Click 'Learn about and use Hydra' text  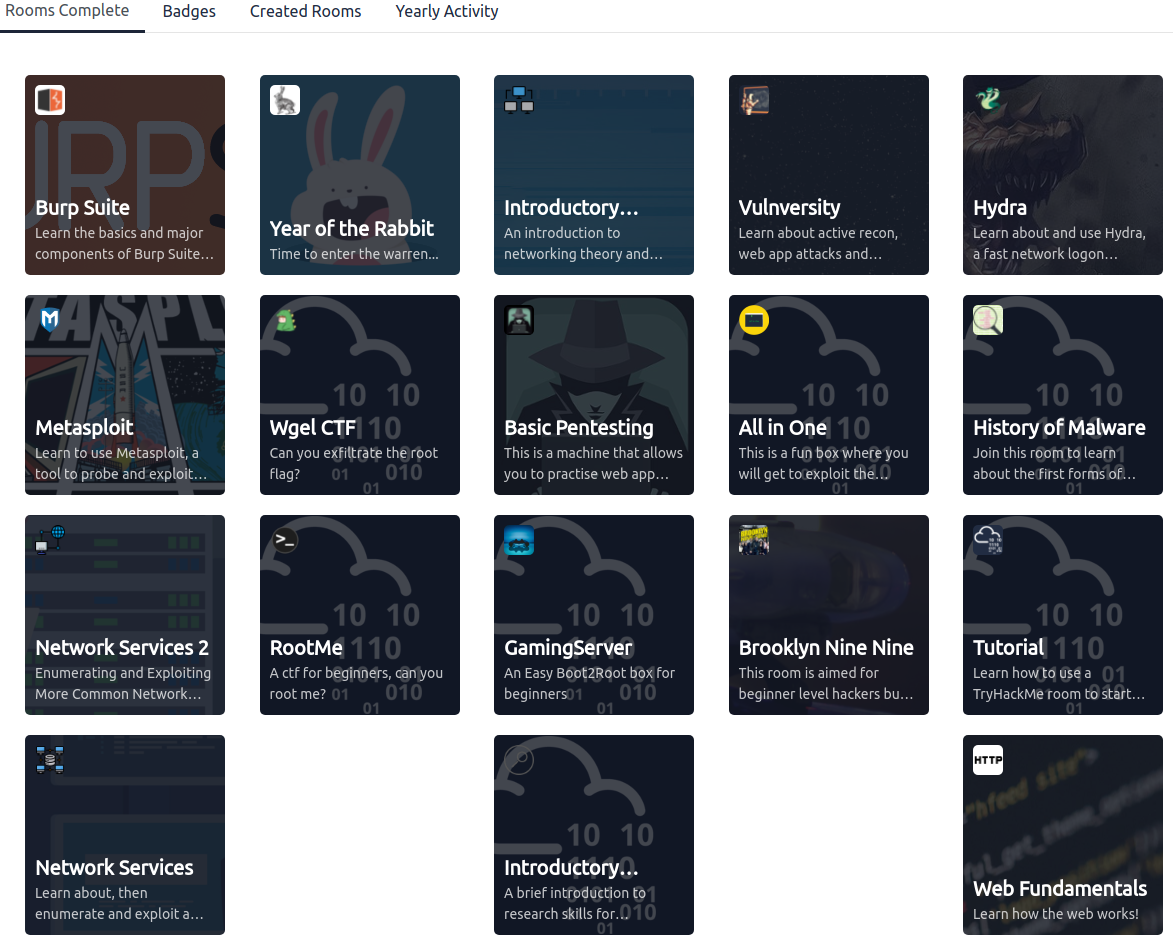tap(1059, 243)
